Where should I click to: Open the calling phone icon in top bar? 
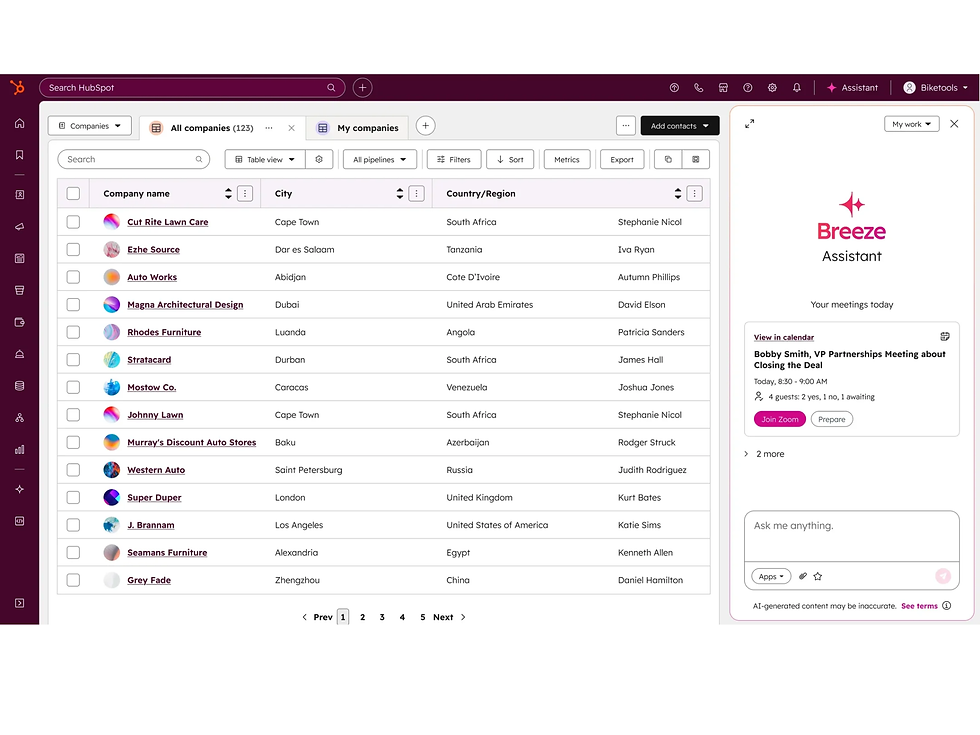tap(699, 88)
